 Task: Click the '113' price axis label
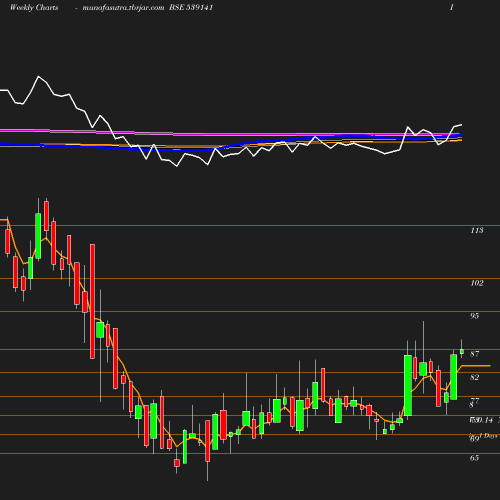[477, 230]
